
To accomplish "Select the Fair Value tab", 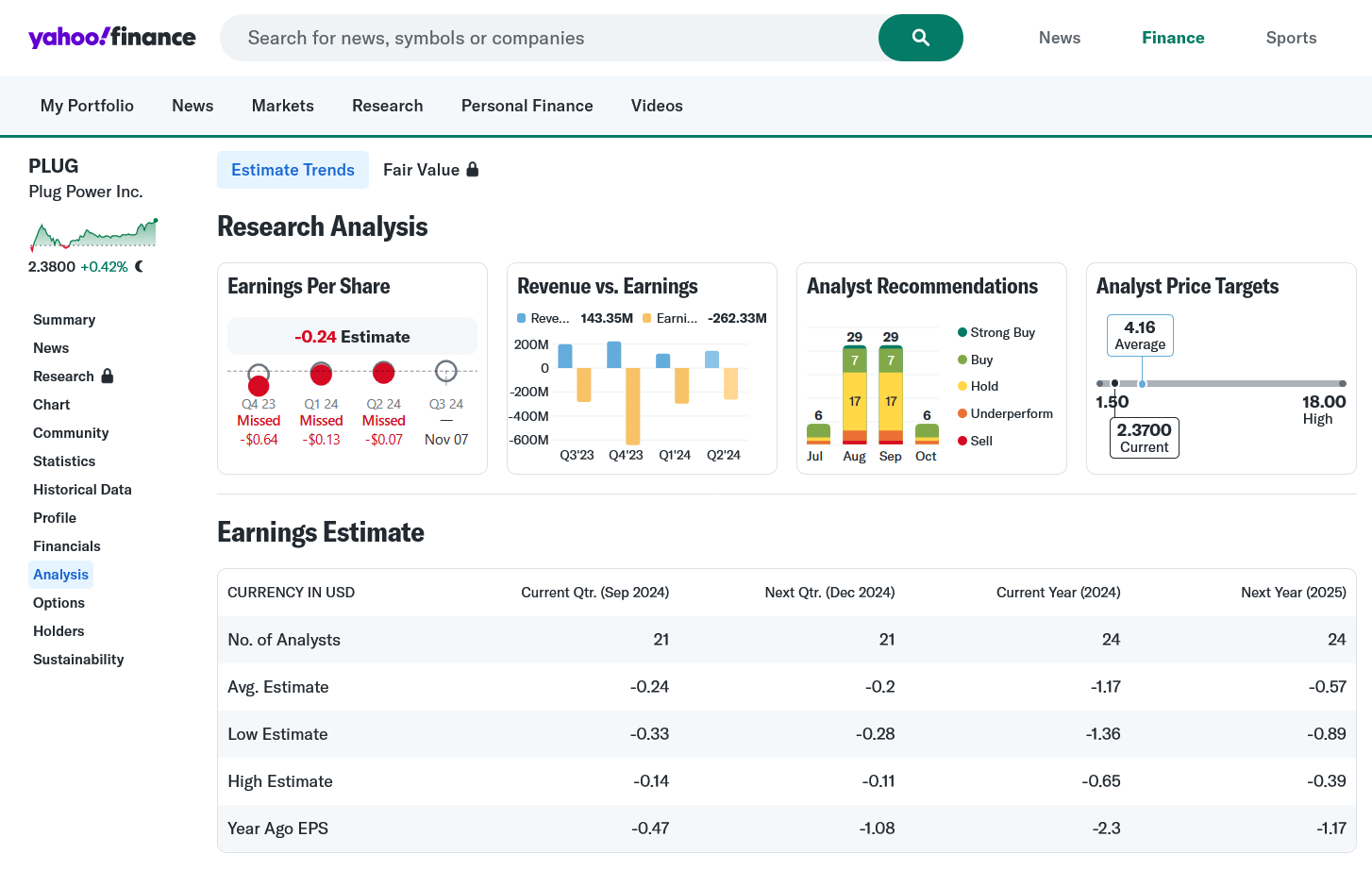I will (x=430, y=170).
